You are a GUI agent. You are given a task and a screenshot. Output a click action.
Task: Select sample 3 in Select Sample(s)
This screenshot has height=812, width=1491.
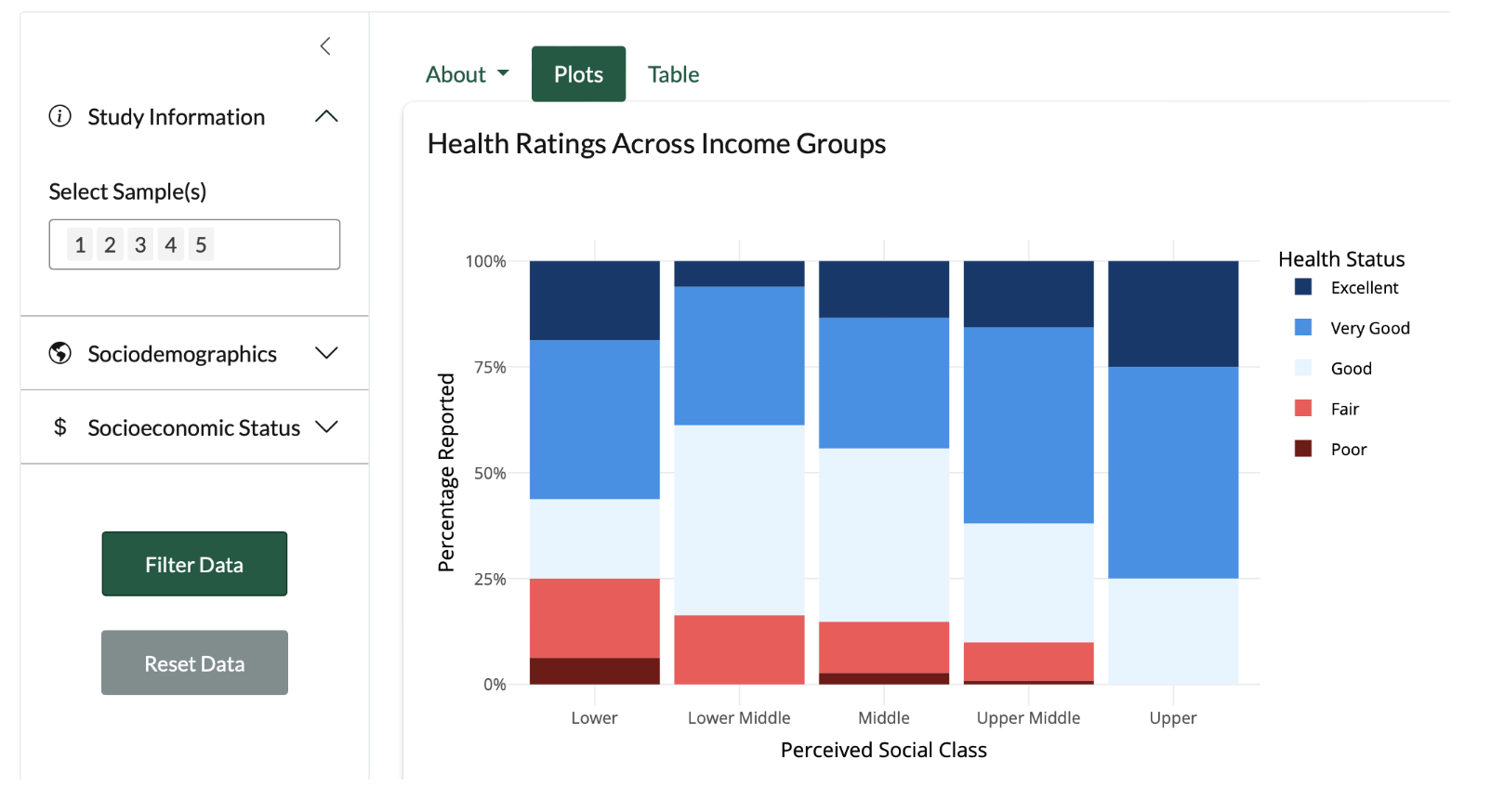pyautogui.click(x=140, y=244)
